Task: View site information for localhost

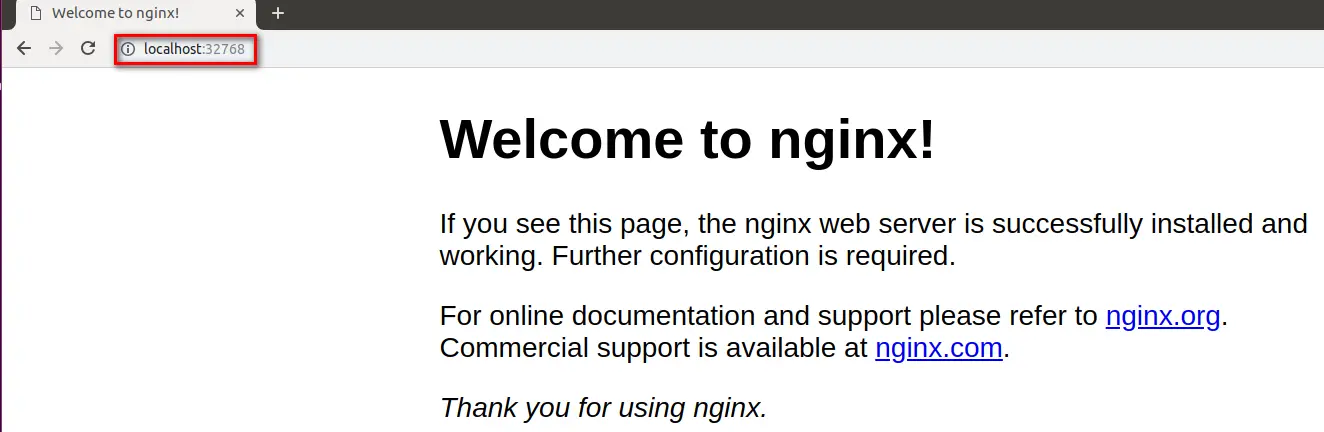Action: tap(128, 49)
